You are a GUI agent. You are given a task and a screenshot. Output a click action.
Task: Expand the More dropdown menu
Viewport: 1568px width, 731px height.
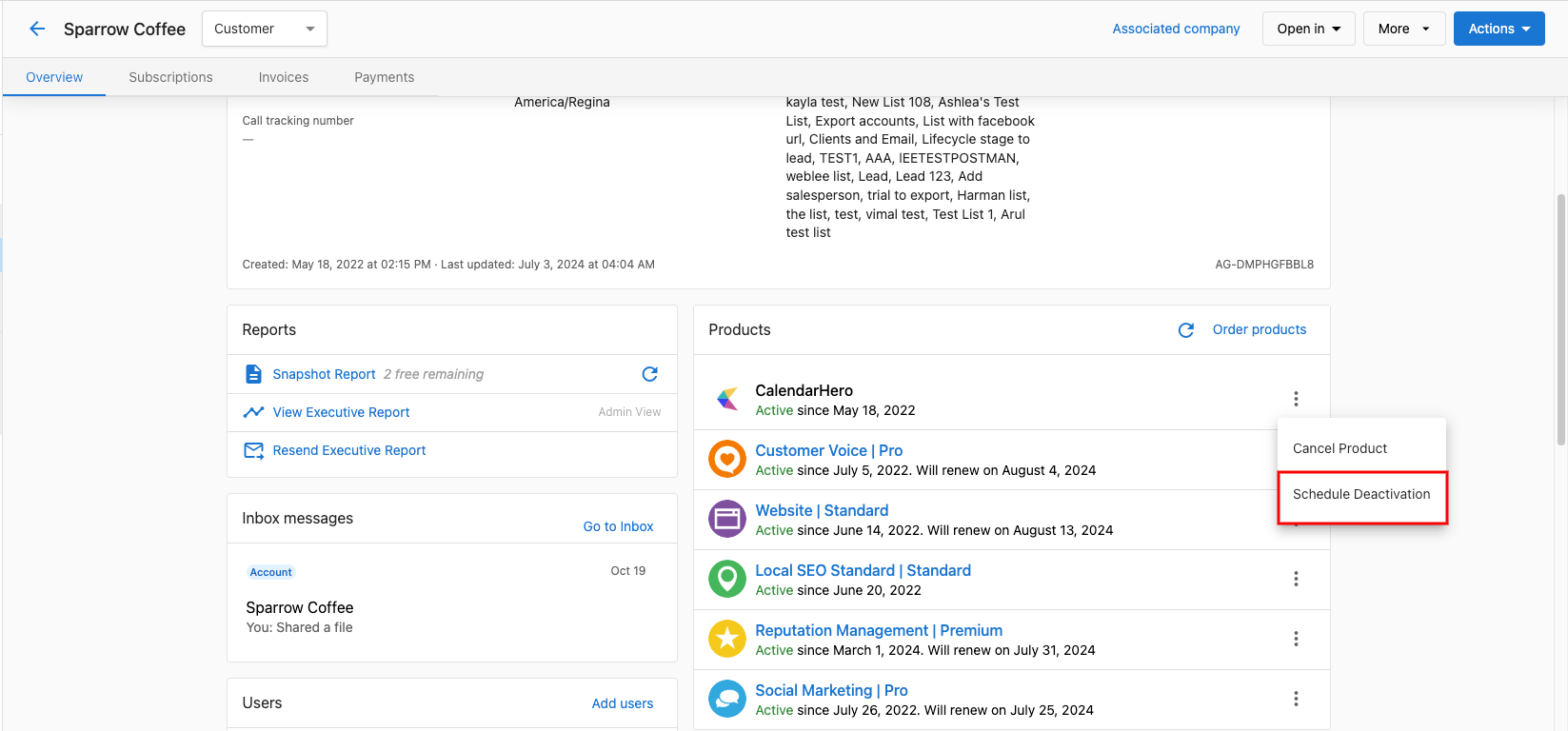pyautogui.click(x=1404, y=29)
